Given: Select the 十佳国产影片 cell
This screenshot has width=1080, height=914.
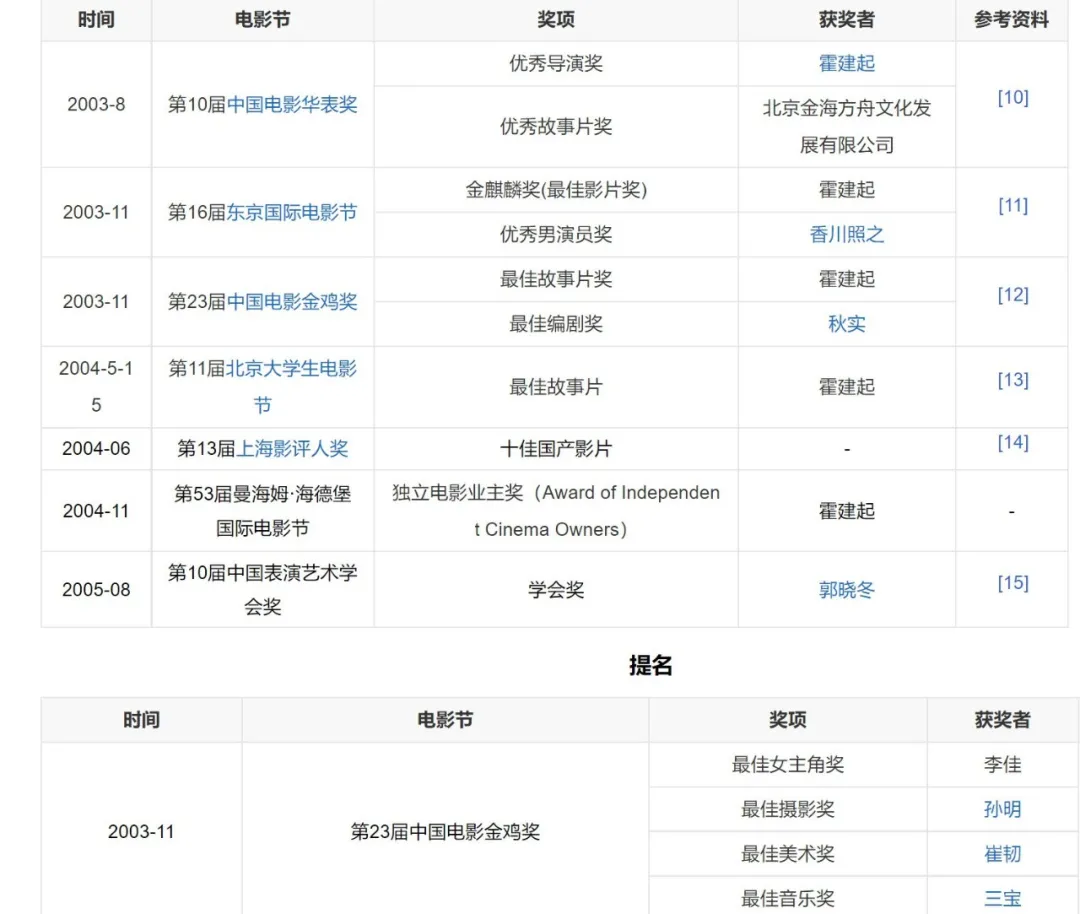Looking at the screenshot, I should tap(556, 449).
